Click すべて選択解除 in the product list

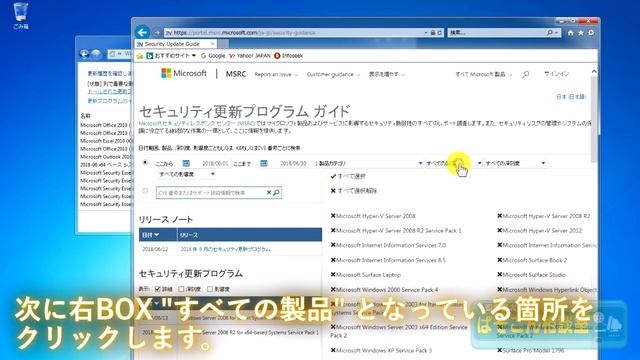pos(353,191)
